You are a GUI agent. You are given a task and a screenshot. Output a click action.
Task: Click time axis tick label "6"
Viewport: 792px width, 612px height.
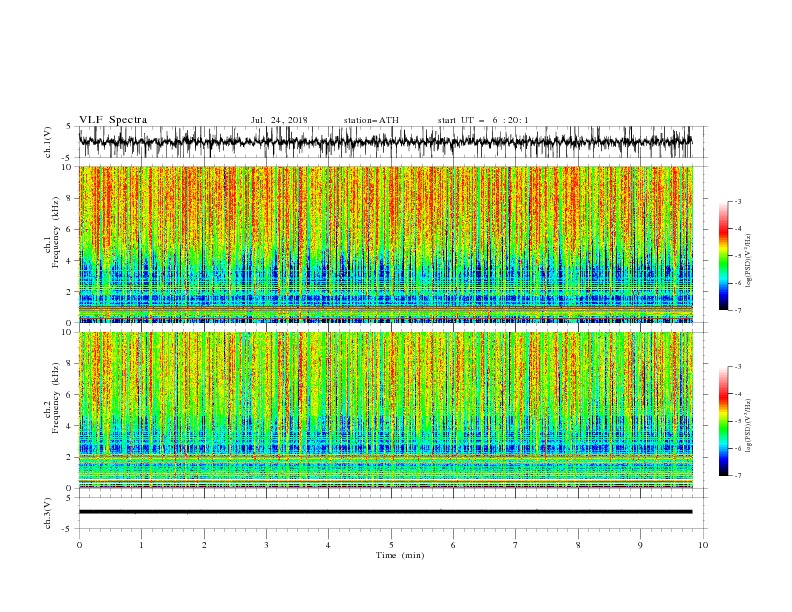click(453, 545)
